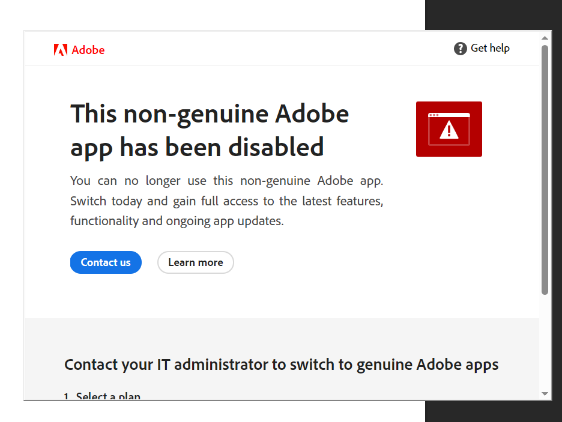Click the blue Contact us button
562x422 pixels.
[106, 262]
